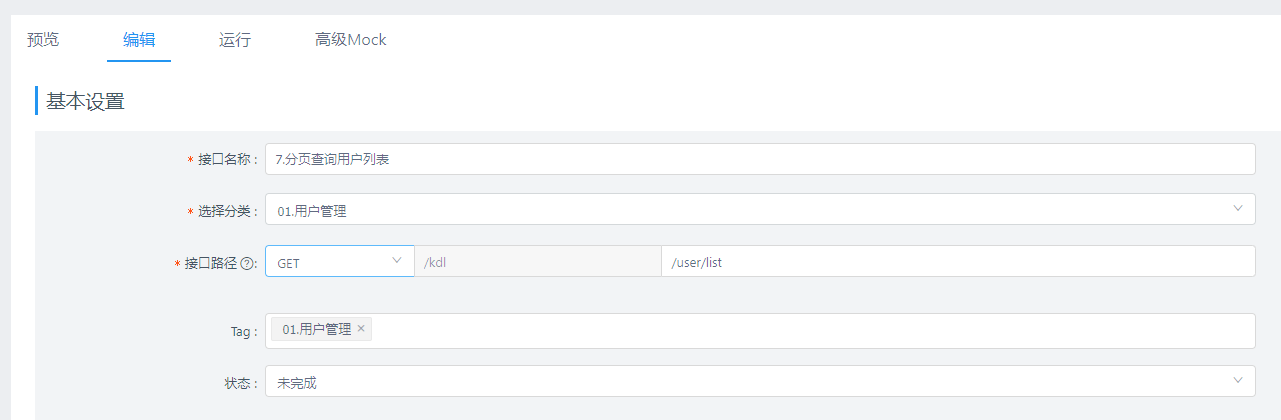Click the 基本设置 section heading

(85, 101)
